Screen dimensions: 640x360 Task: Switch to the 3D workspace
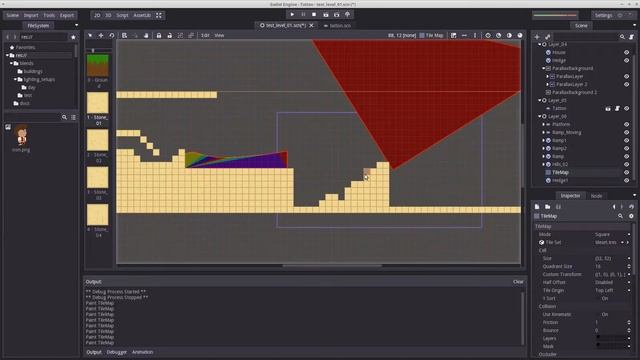coord(108,15)
